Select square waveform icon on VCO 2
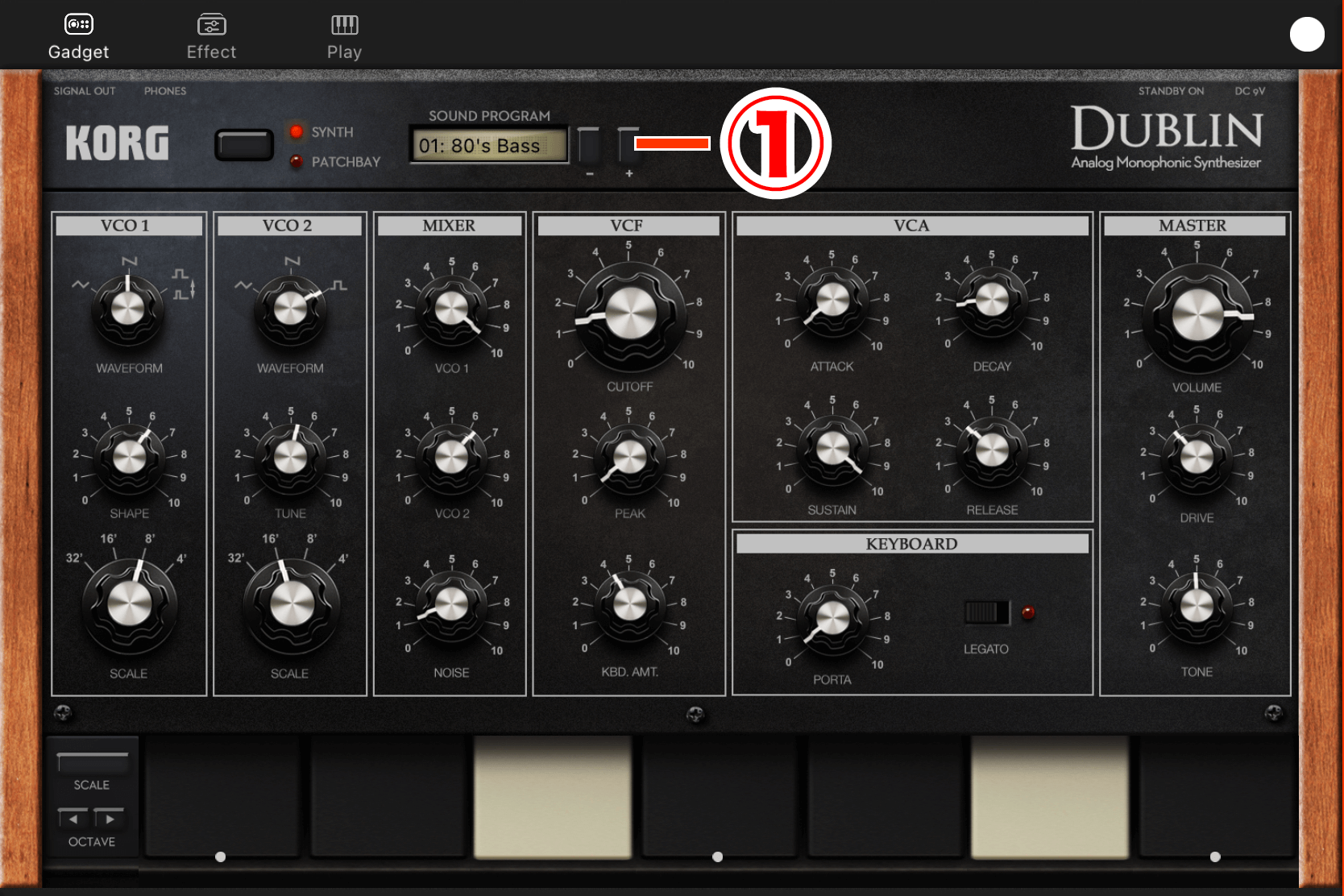This screenshot has height=896, width=1344. pos(338,285)
